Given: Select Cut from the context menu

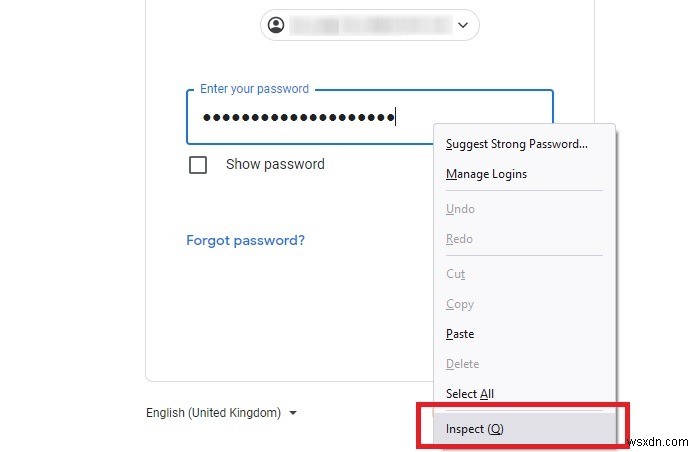Looking at the screenshot, I should [x=455, y=274].
